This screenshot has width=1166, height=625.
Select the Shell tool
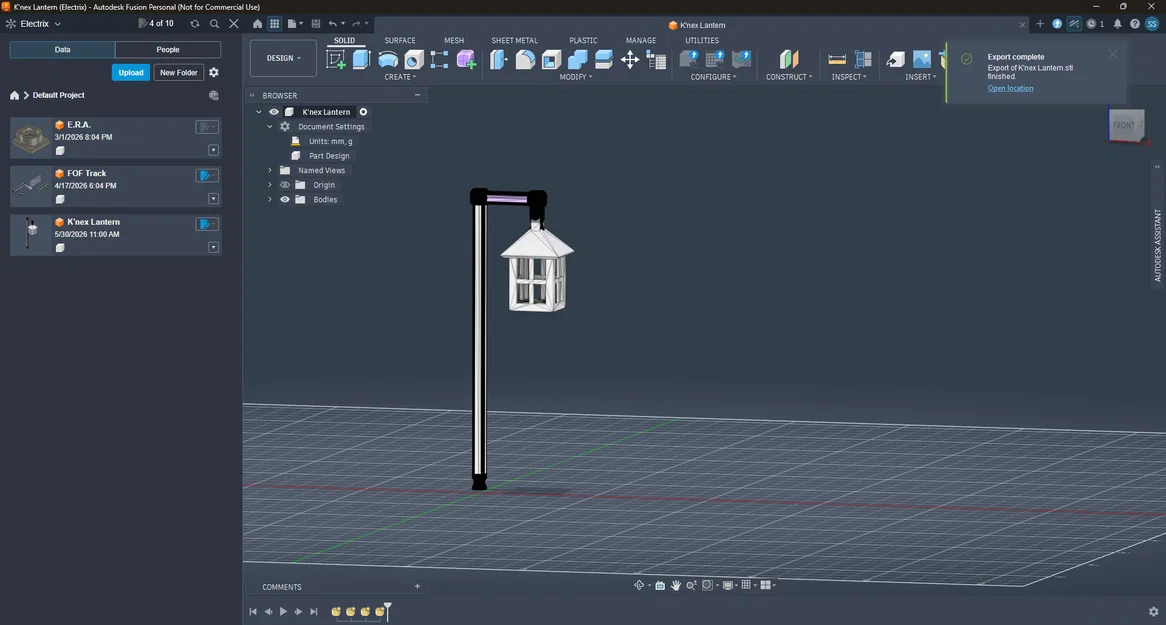551,60
